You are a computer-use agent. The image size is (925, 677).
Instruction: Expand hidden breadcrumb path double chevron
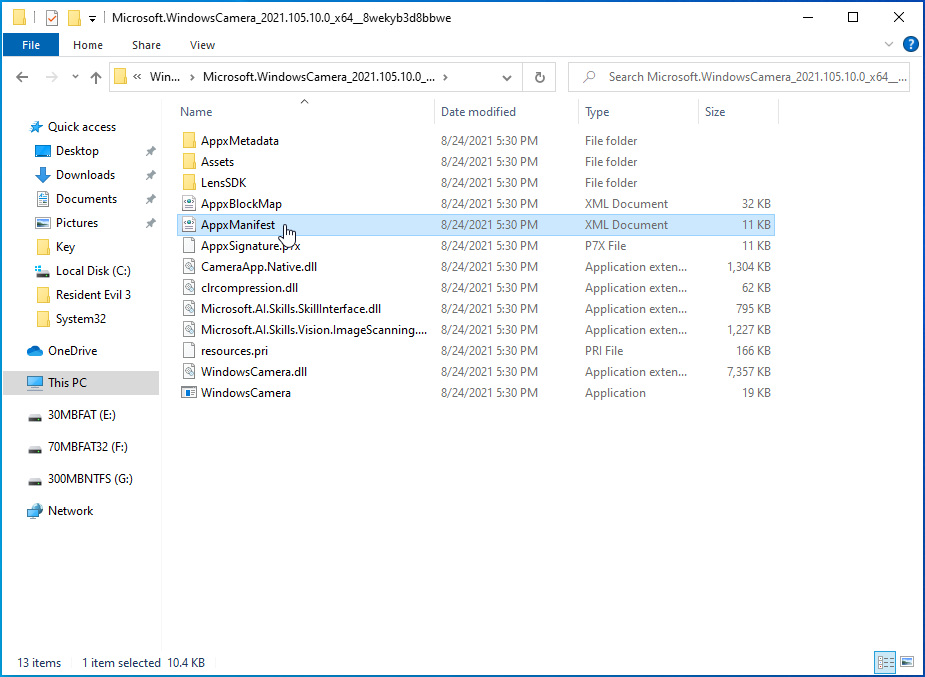(x=137, y=77)
